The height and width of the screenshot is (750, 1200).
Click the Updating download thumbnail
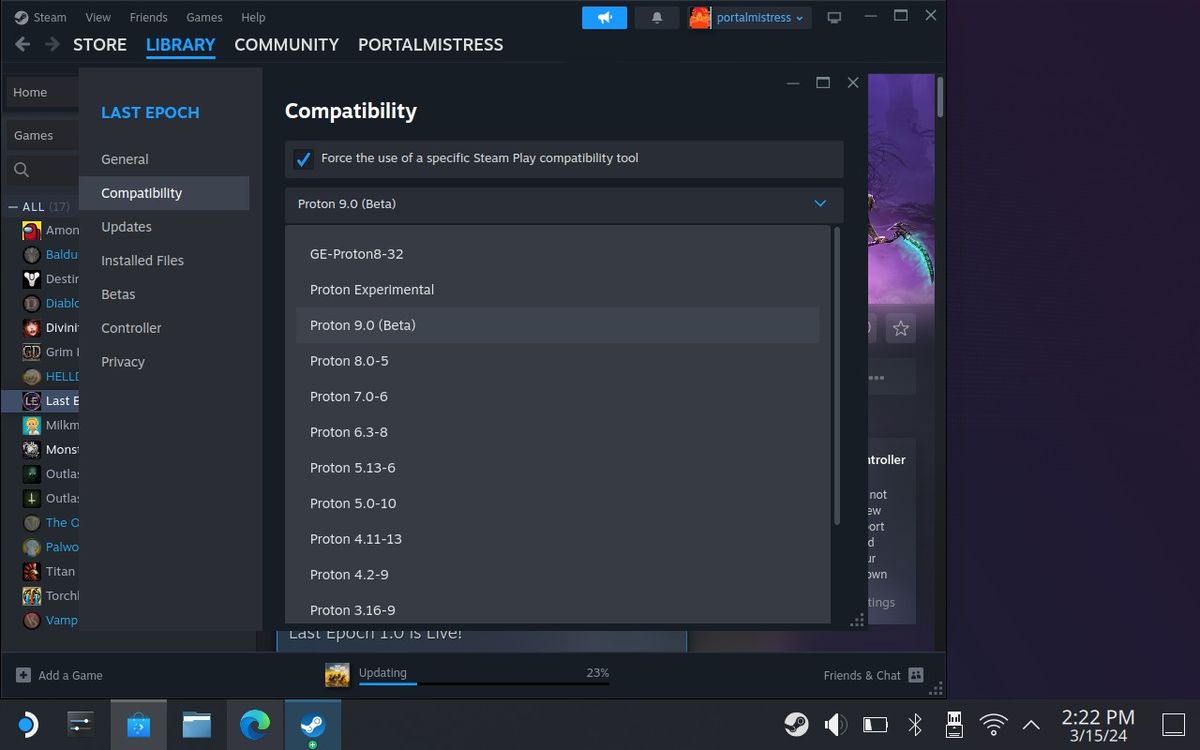(x=337, y=675)
